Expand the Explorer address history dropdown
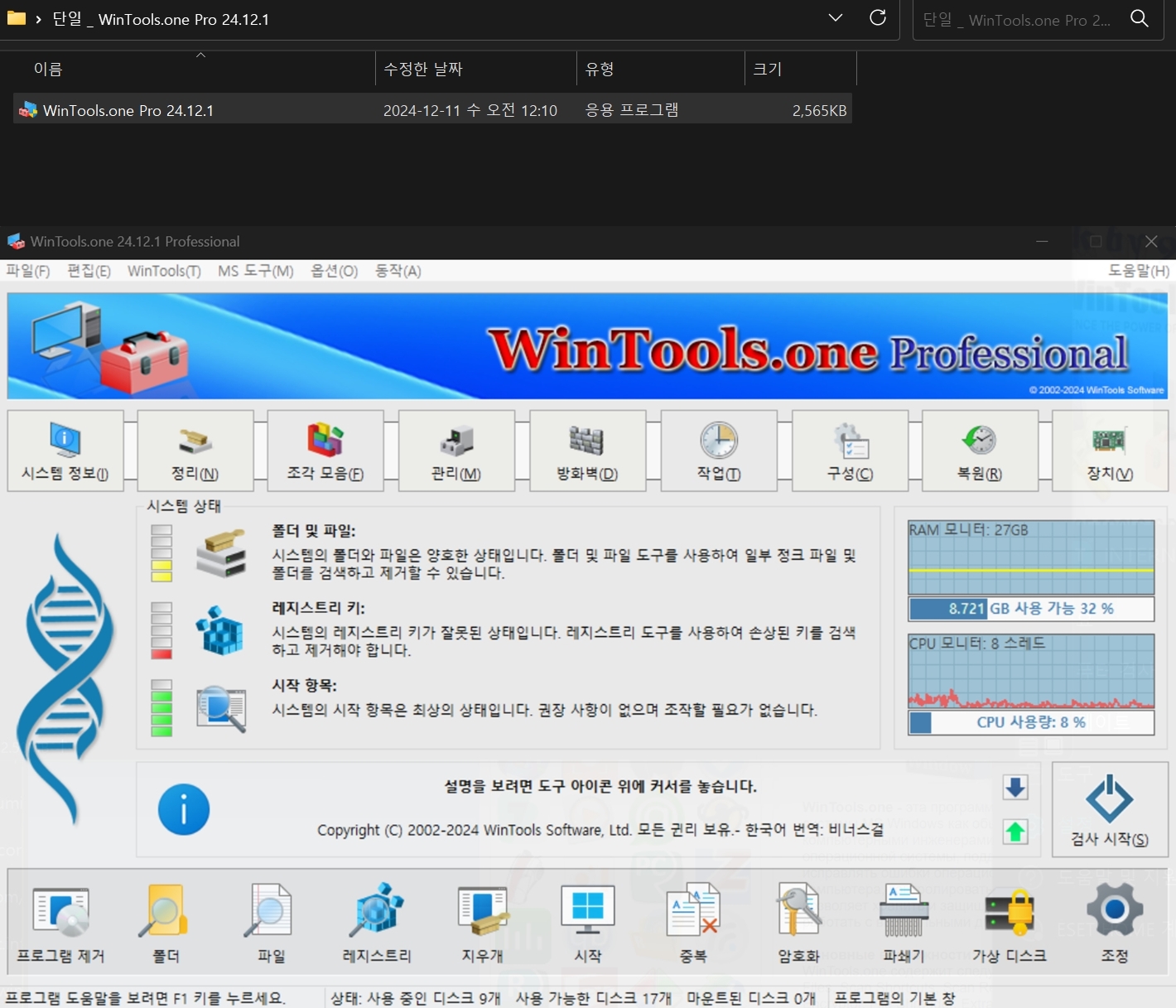The height and width of the screenshot is (1008, 1176). (836, 17)
